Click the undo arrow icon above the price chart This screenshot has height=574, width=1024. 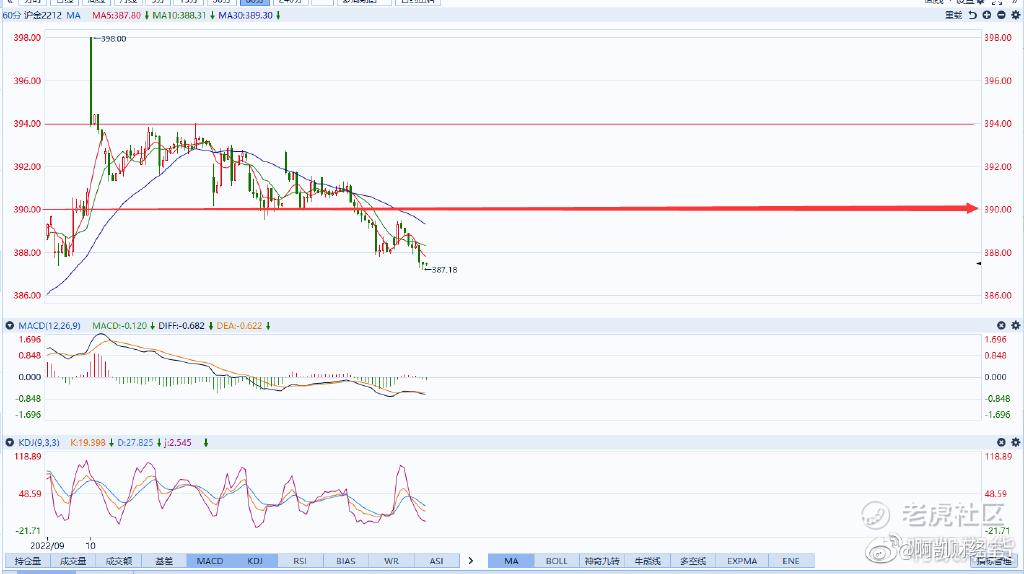click(972, 15)
